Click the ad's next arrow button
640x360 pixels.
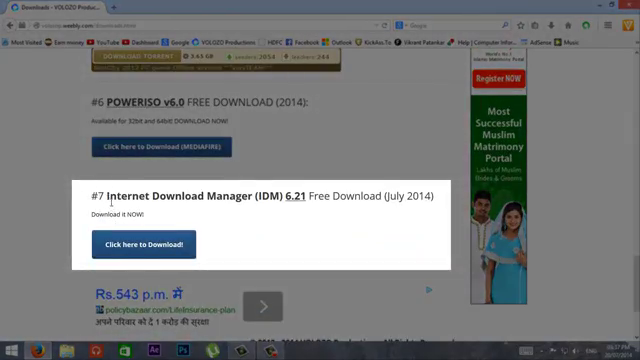point(263,307)
